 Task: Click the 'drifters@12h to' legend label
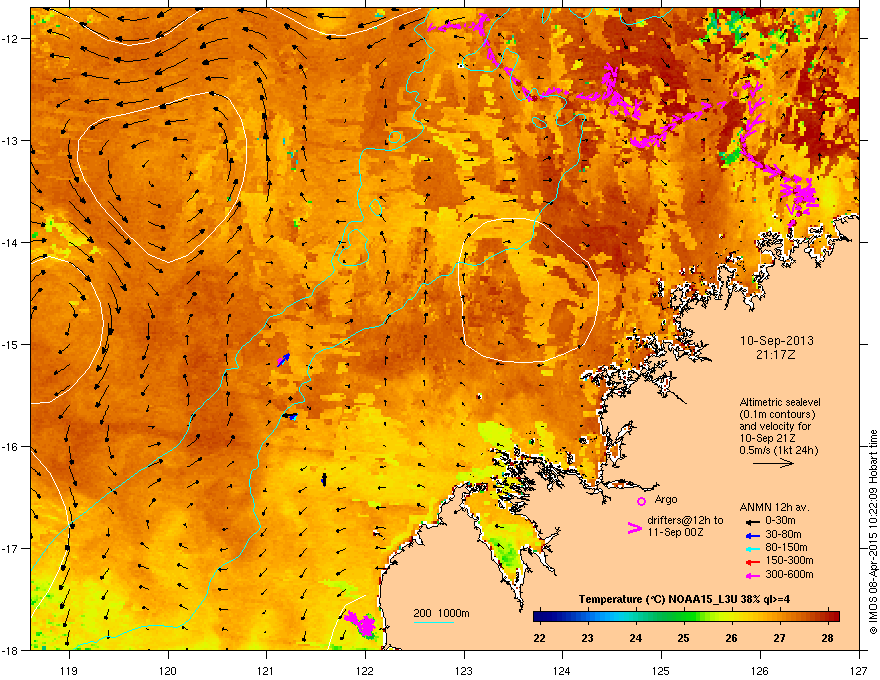coord(685,521)
